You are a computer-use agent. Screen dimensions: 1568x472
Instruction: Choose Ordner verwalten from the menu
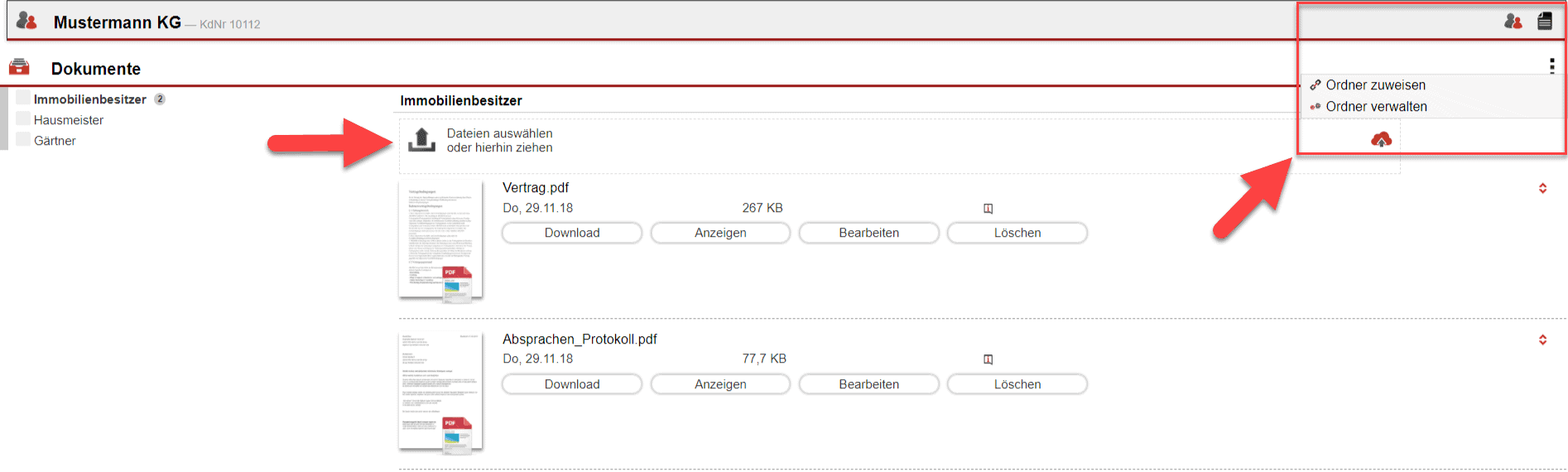click(1376, 107)
